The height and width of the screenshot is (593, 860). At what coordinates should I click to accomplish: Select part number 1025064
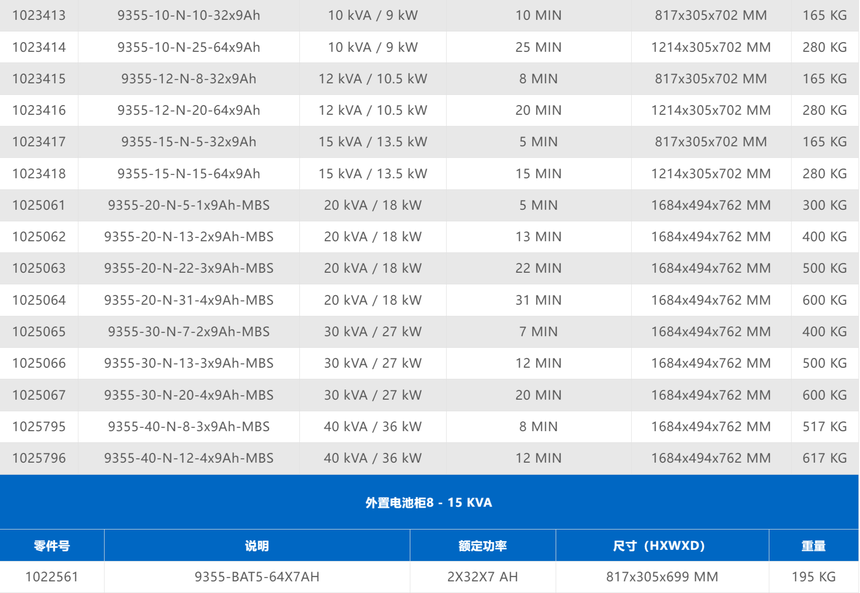point(39,300)
